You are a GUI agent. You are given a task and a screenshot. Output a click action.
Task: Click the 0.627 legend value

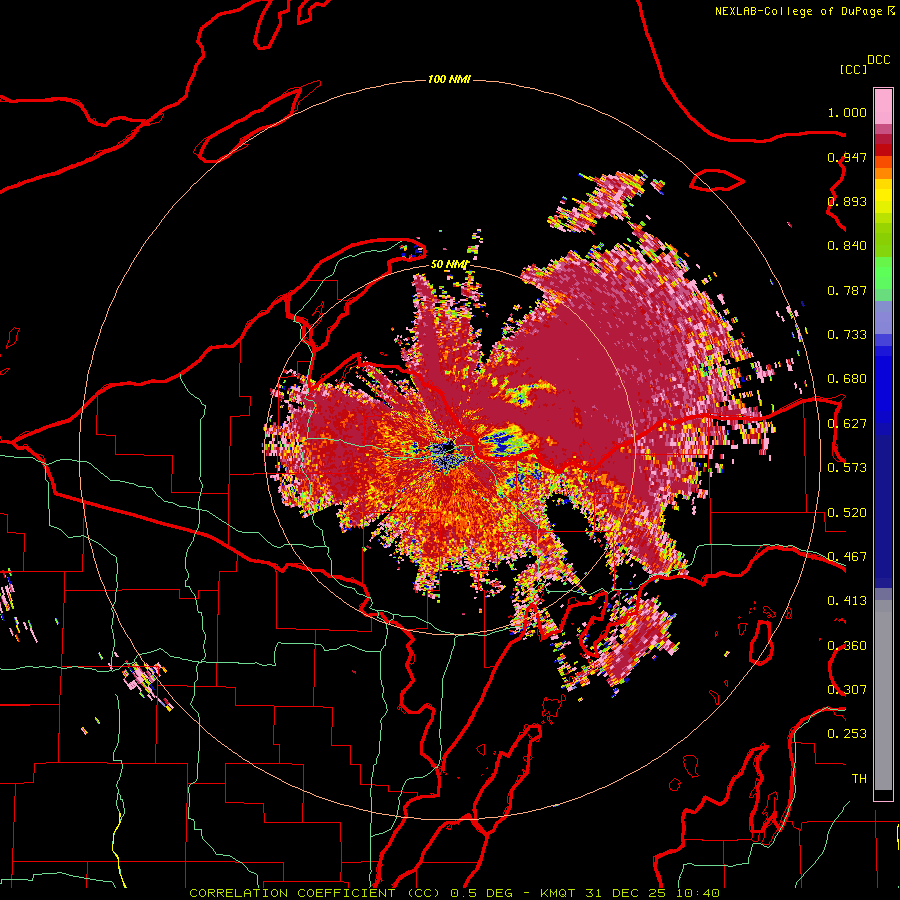tap(847, 424)
